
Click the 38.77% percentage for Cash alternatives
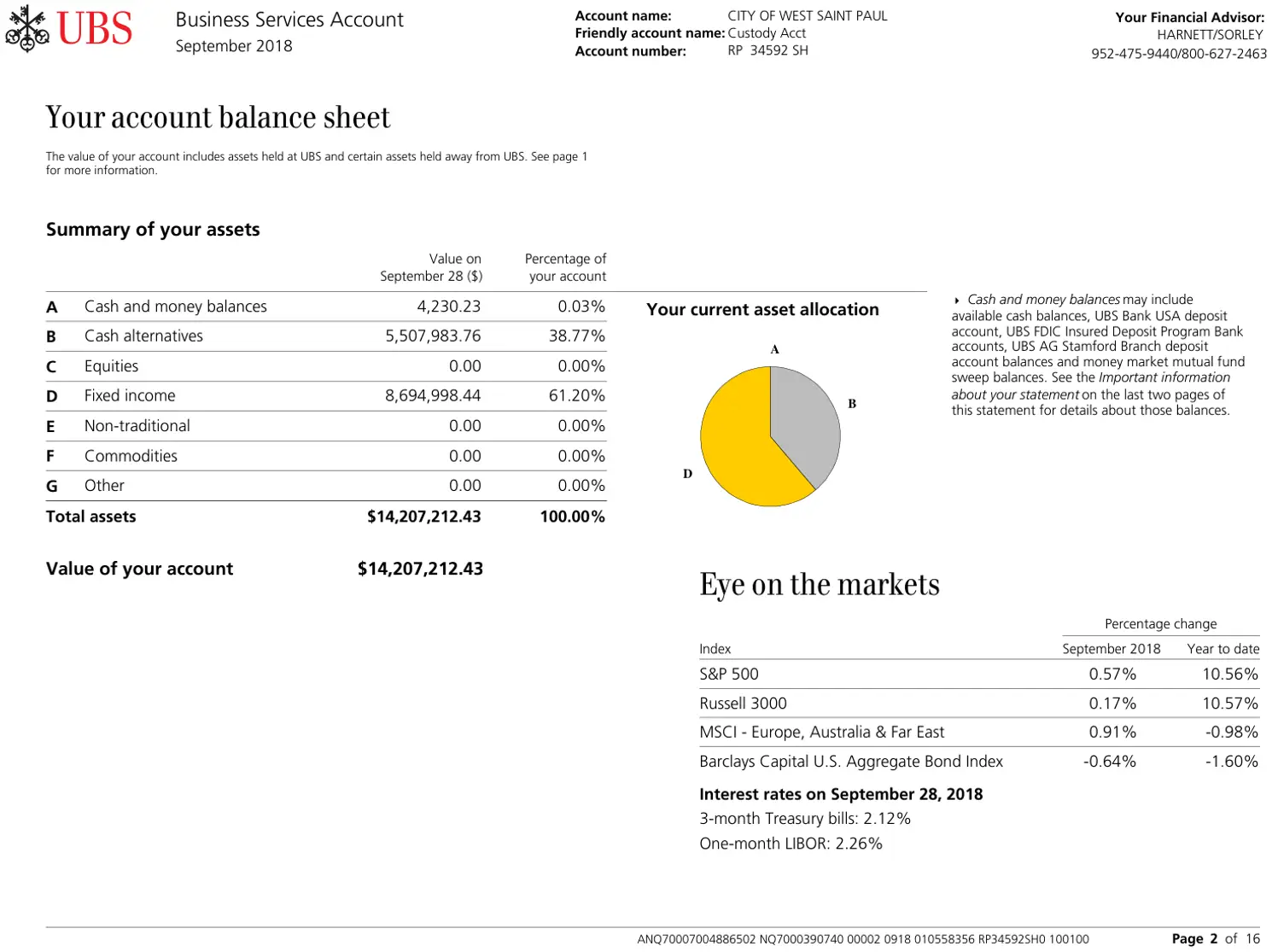point(577,336)
